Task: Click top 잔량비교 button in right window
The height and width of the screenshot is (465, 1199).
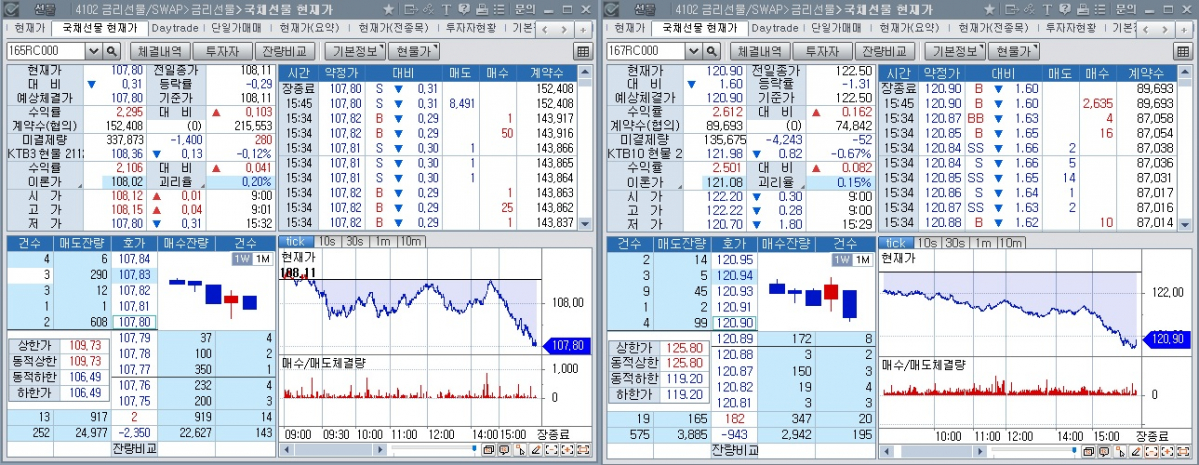Action: pyautogui.click(x=885, y=51)
